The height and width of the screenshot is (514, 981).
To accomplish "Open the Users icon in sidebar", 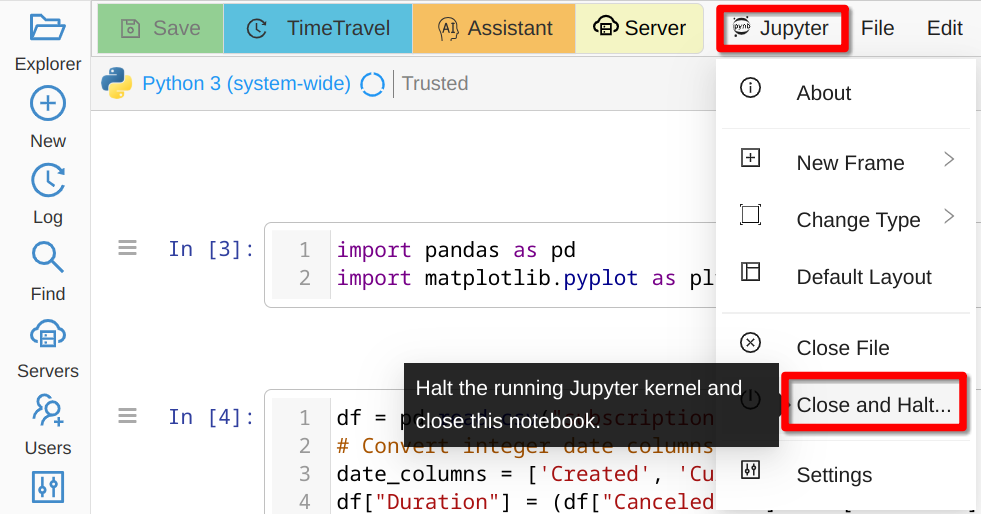I will click(x=47, y=410).
